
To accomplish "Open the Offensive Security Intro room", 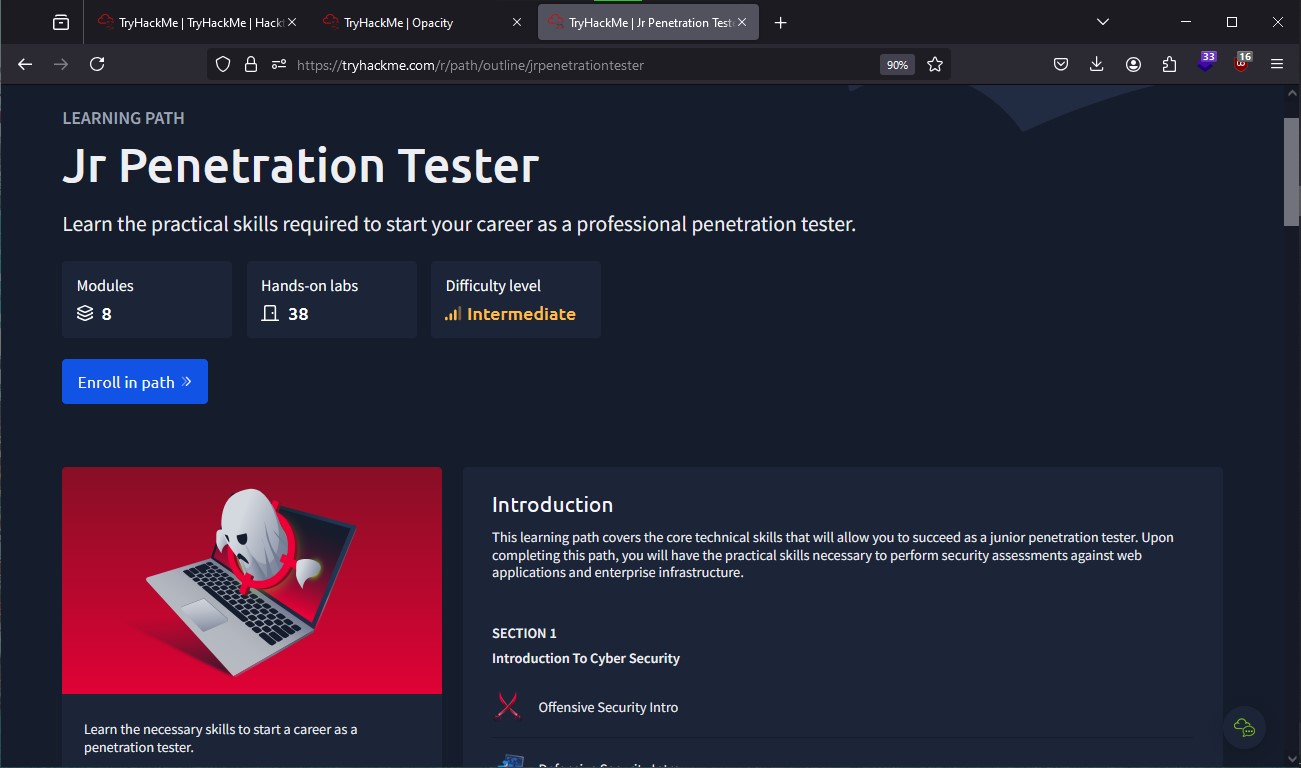I will 608,707.
